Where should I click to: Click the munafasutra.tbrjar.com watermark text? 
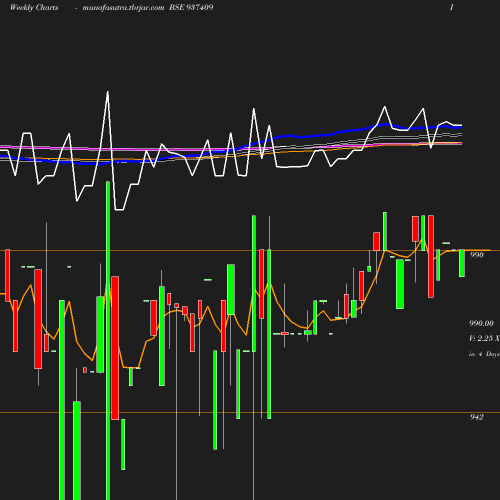123,7
